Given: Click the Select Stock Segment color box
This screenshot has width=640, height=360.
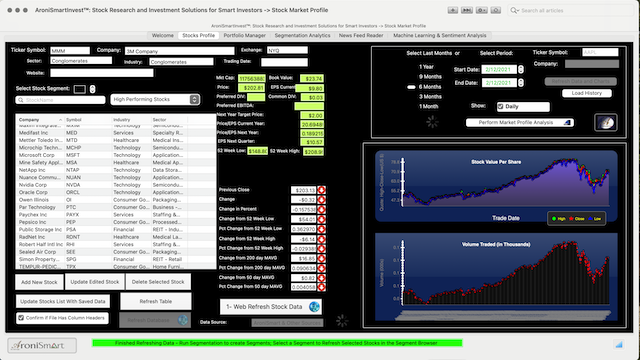Looking at the screenshot, I should tap(80, 89).
